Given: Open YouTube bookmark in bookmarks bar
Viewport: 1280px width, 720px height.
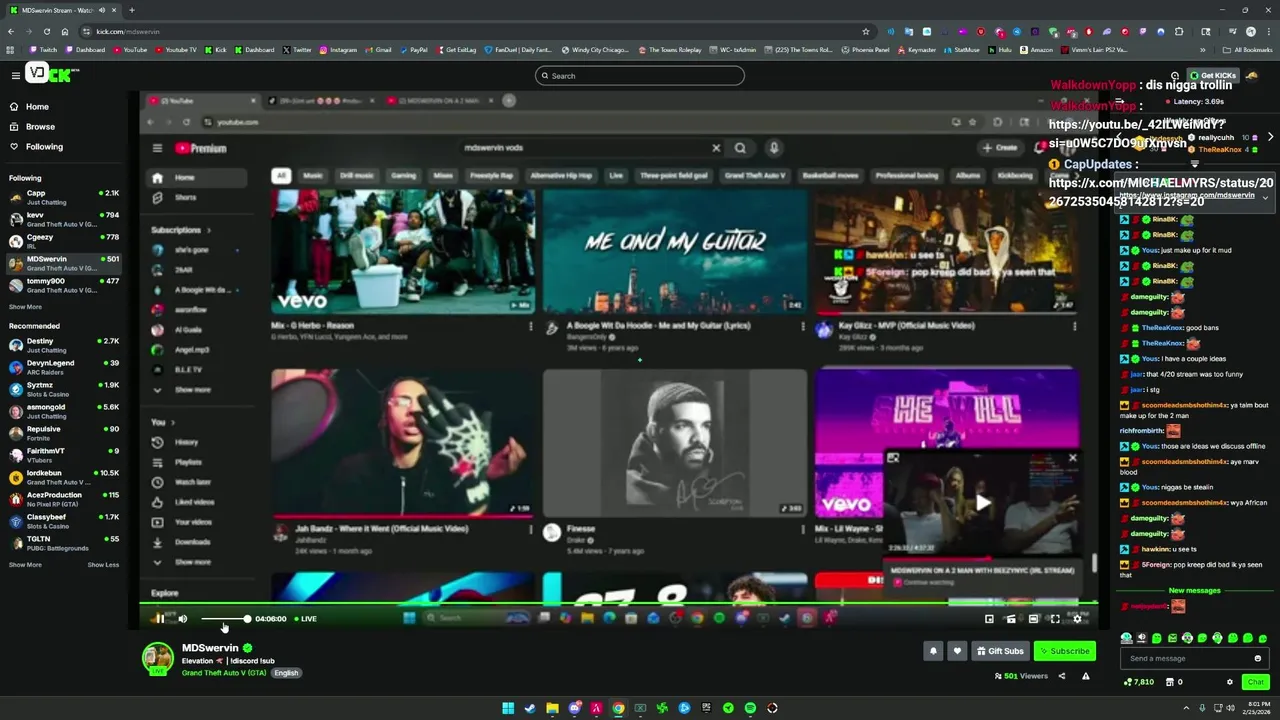Looking at the screenshot, I should 129,50.
